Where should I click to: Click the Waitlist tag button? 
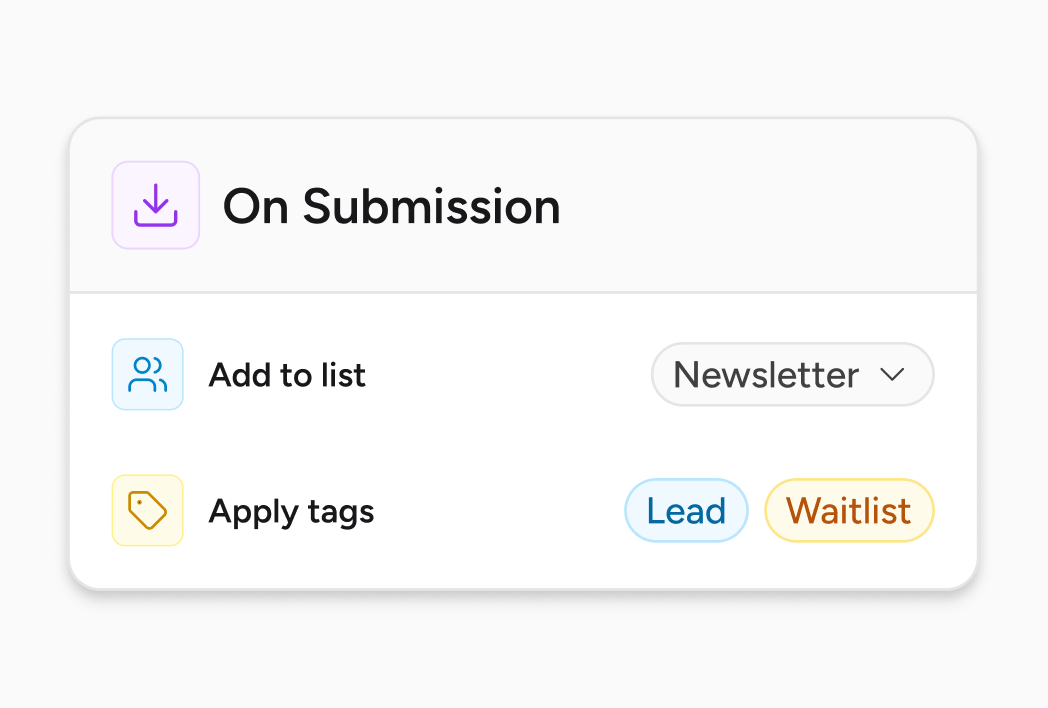click(x=849, y=510)
